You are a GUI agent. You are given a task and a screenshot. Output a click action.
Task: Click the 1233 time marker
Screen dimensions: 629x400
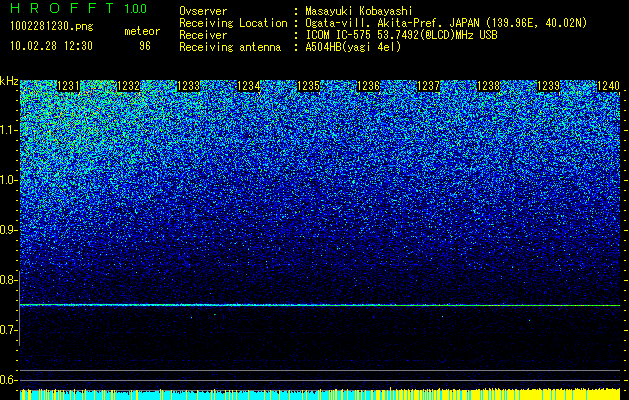(189, 86)
